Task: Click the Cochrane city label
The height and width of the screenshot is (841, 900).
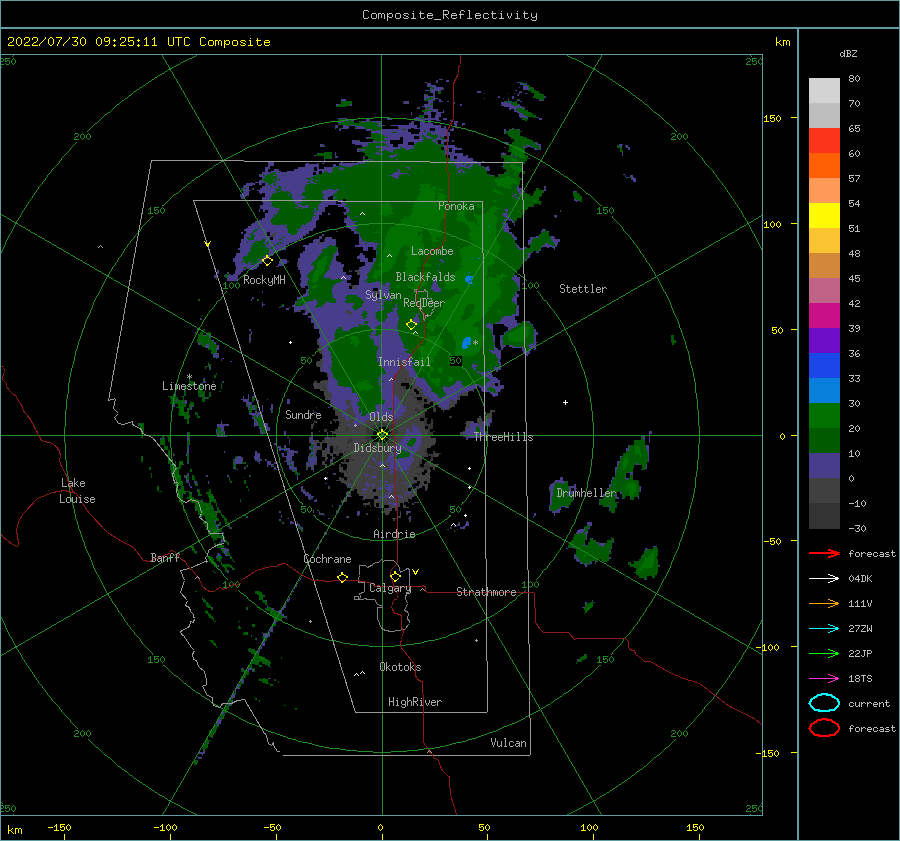Action: (327, 559)
